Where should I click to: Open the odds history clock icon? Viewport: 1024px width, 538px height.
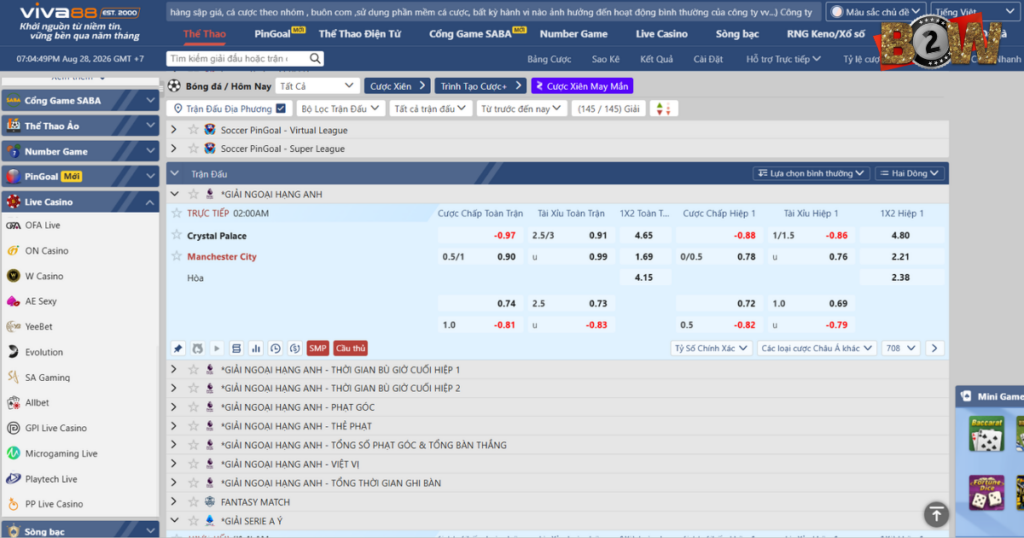click(x=276, y=349)
